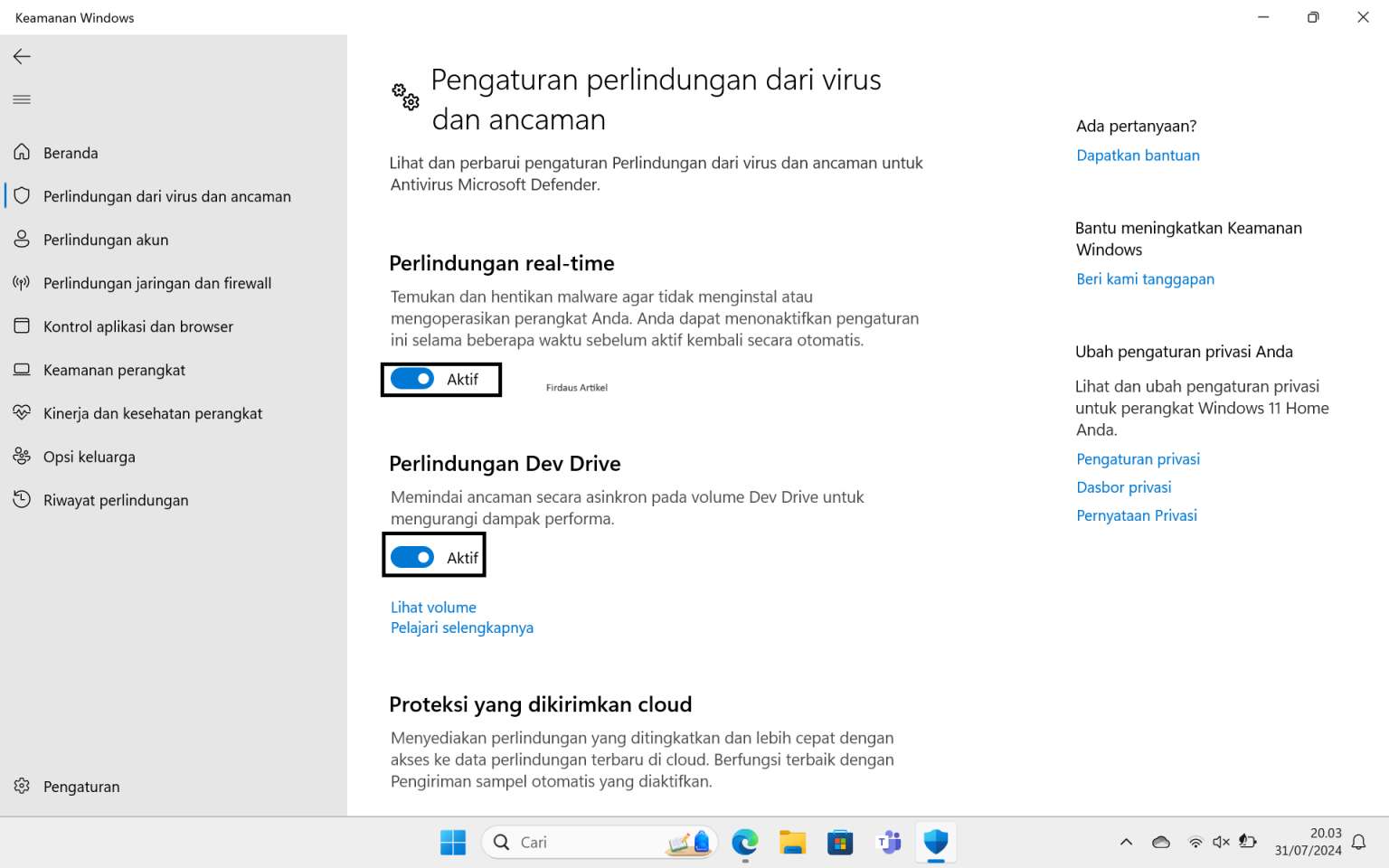Turn off the Perlindungan Dev Drive toggle
The image size is (1389, 868).
coord(412,557)
